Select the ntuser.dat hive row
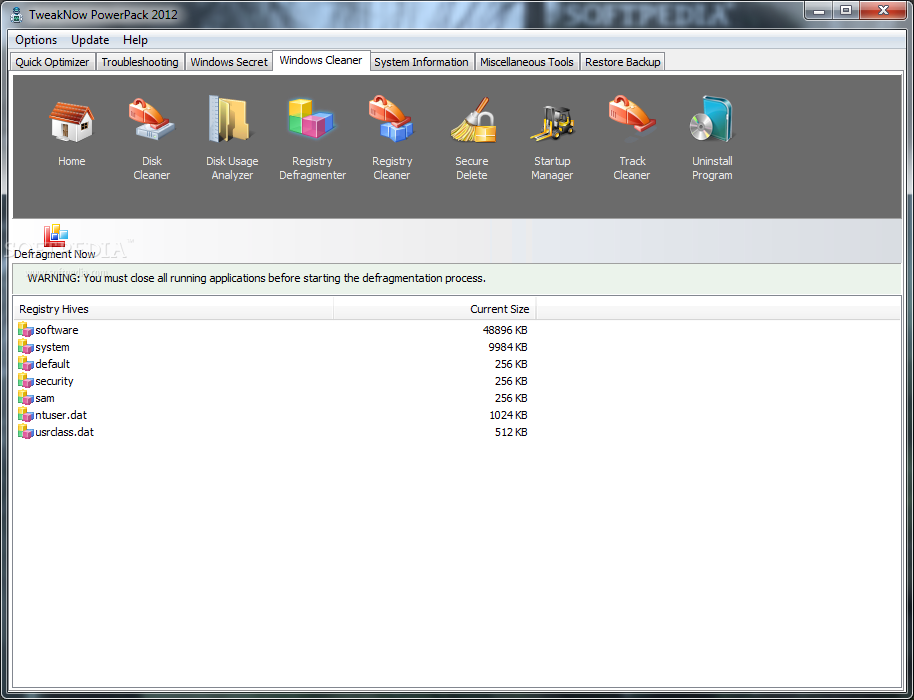914x700 pixels. point(274,415)
